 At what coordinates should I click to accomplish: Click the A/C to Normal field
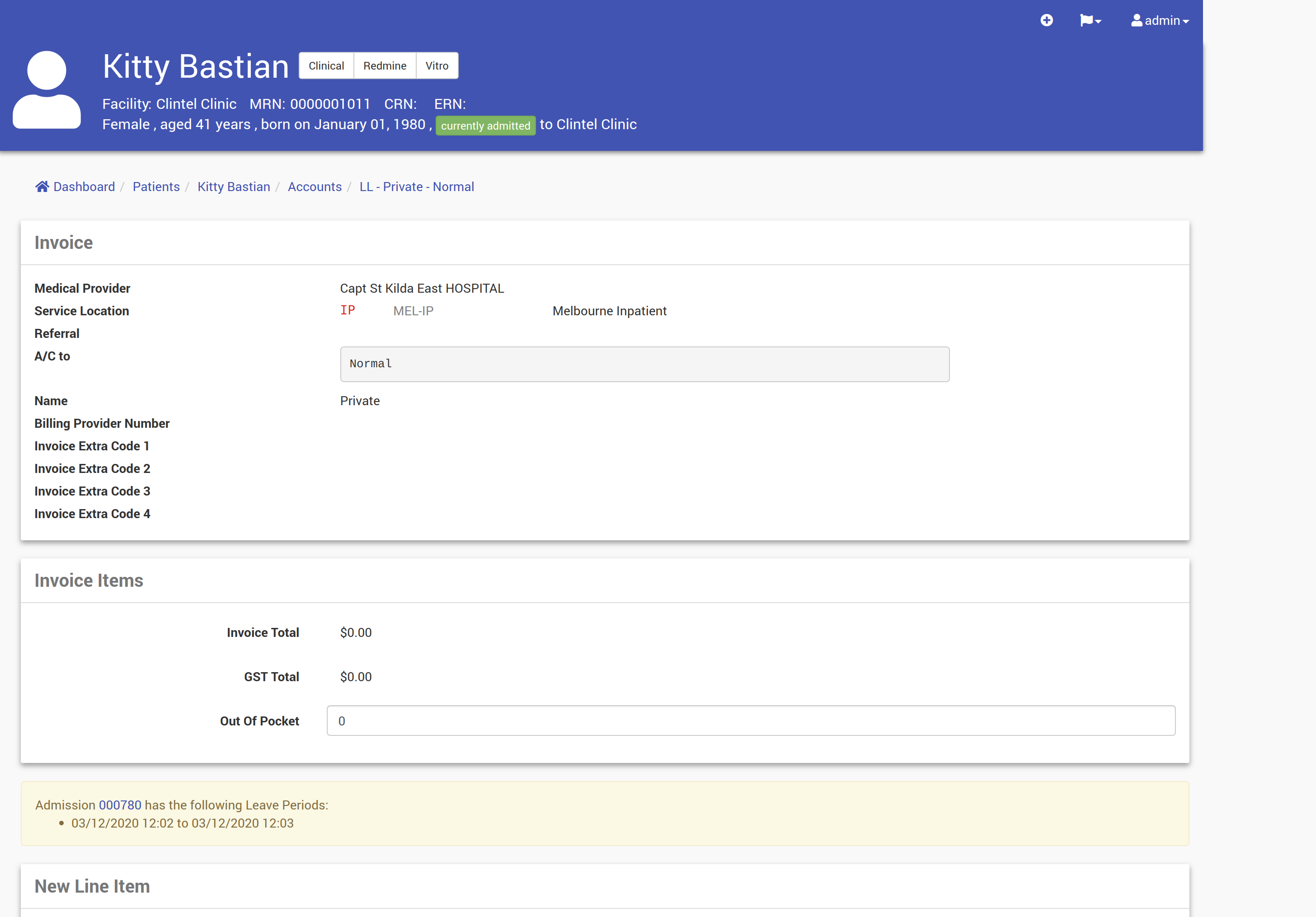pos(644,364)
